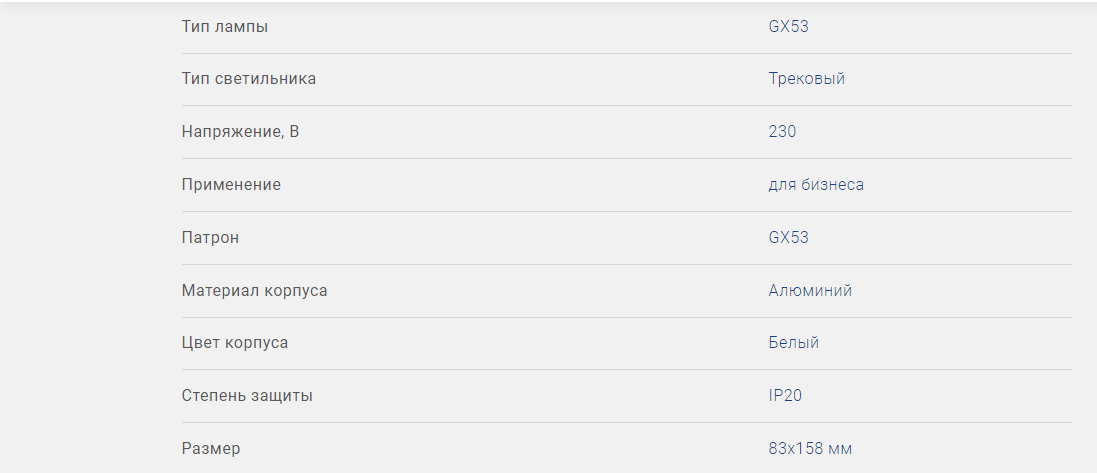
Task: Click the word 'бизнеса' in Применение value
Action: [832, 185]
